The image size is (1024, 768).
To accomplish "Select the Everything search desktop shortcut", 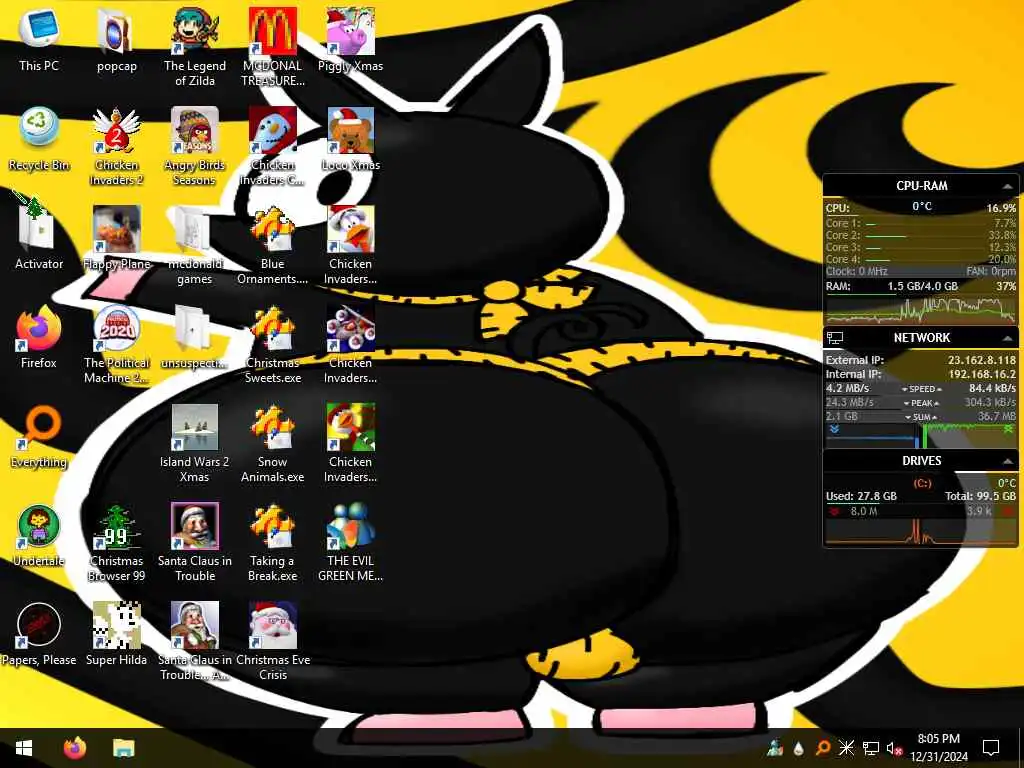I will 39,437.
